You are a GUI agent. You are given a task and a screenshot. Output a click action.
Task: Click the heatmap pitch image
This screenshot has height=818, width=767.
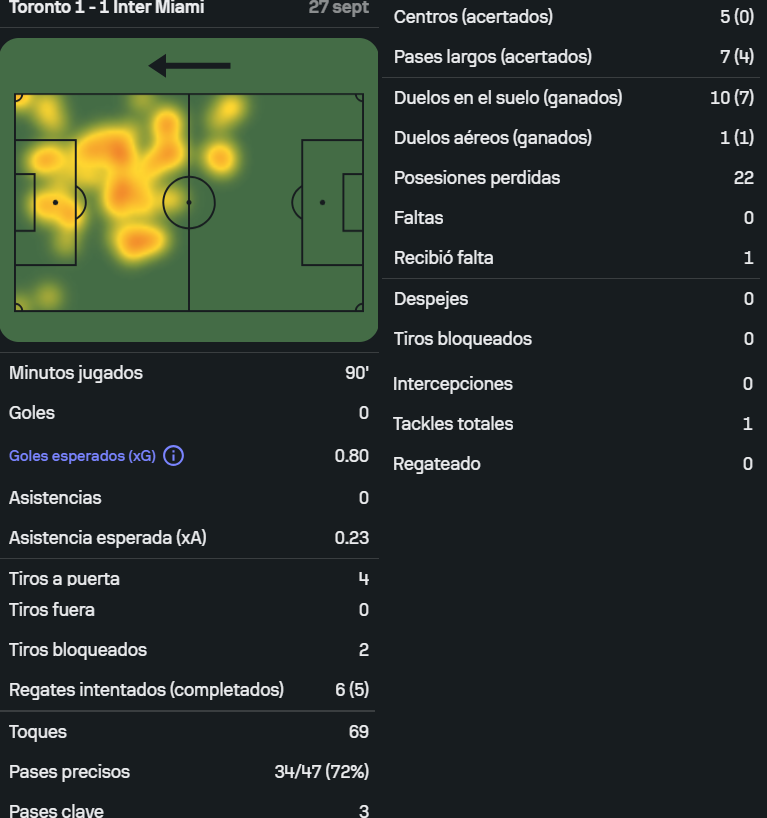click(x=189, y=190)
